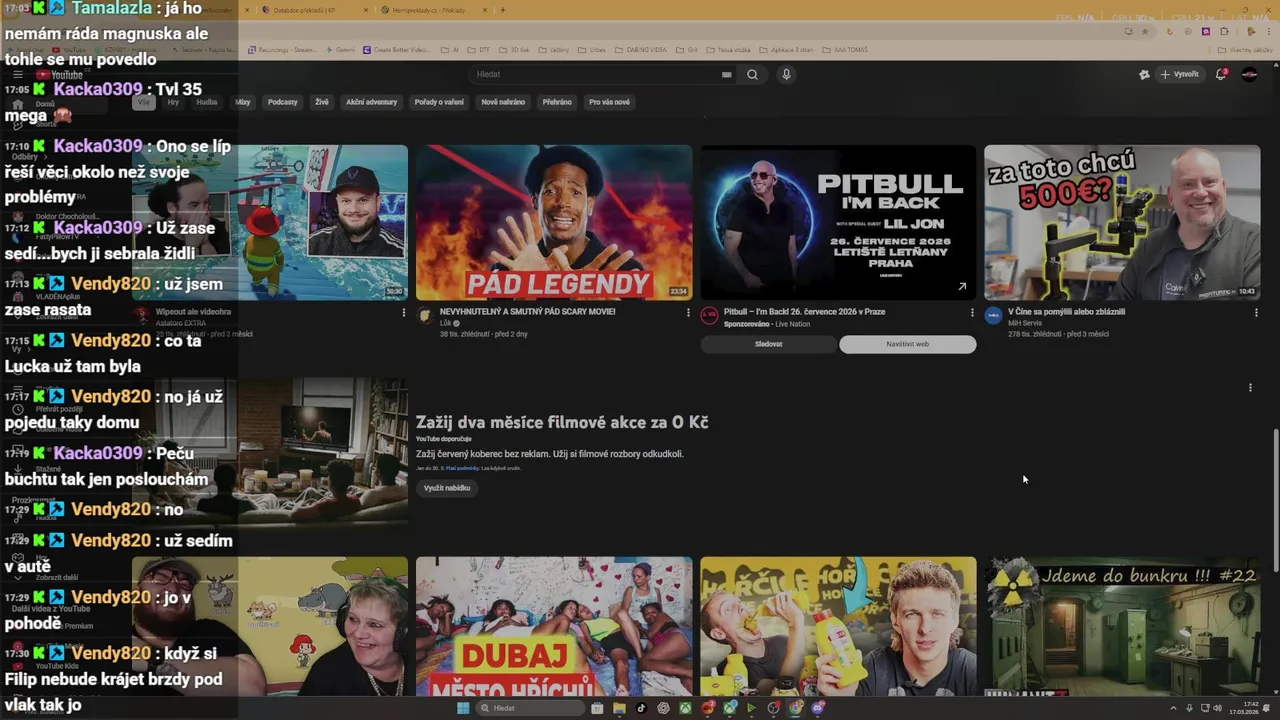Open the PÁD LEGENDY video thumbnail
The height and width of the screenshot is (720, 1280).
pos(554,222)
